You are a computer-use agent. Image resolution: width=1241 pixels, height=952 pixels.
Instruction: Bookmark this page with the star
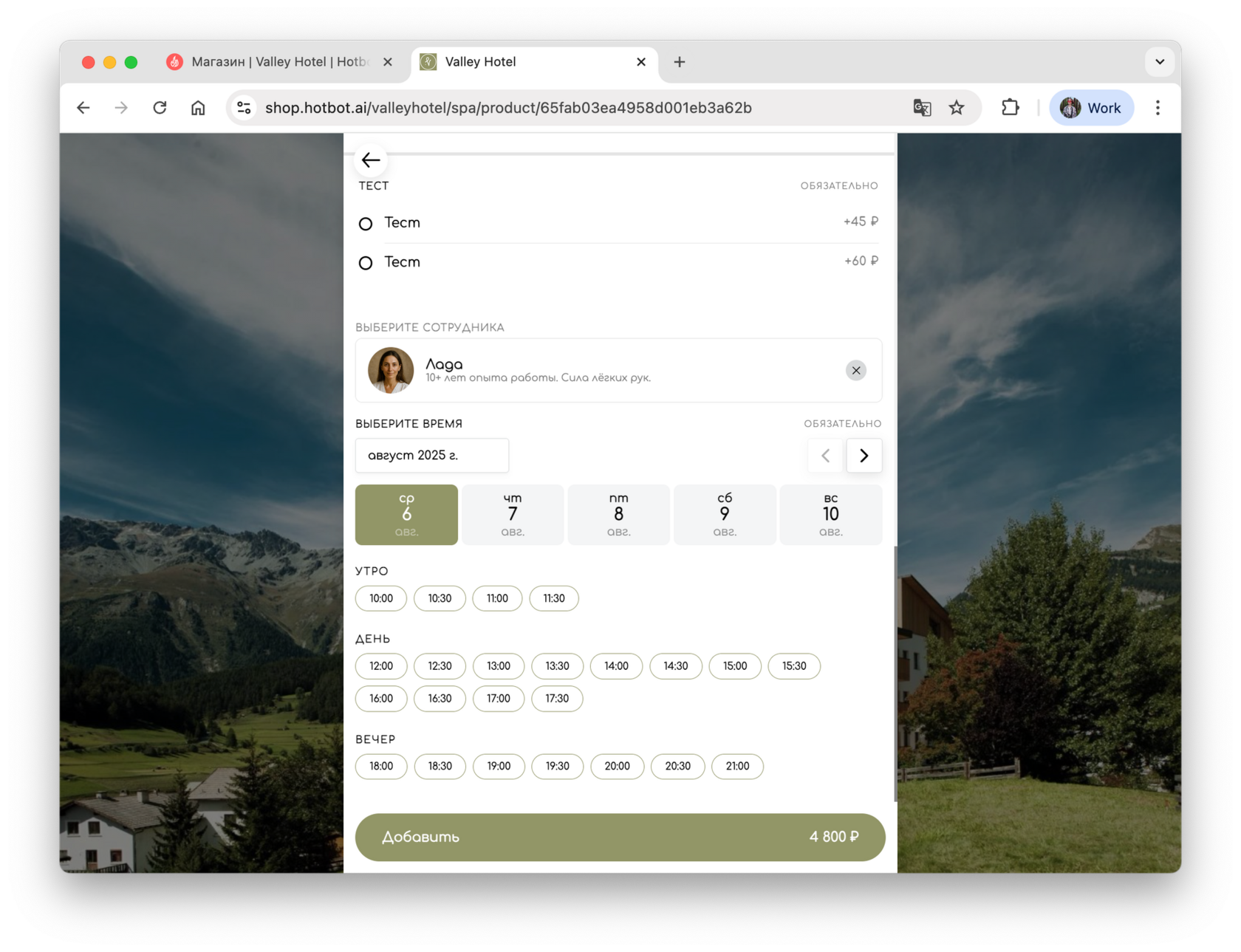[957, 108]
